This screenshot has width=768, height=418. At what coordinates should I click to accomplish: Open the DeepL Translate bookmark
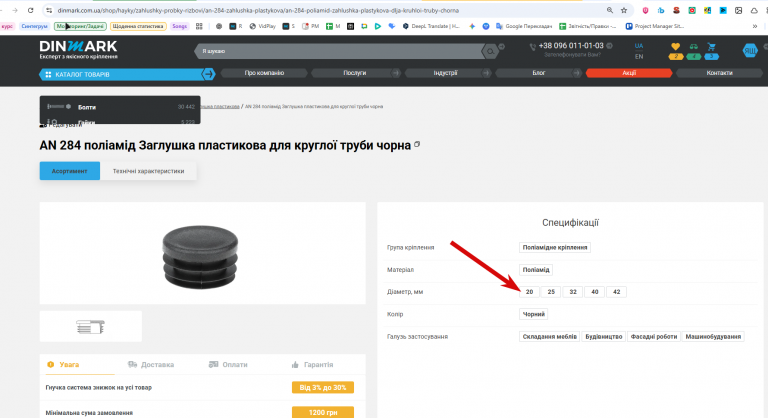(431, 26)
